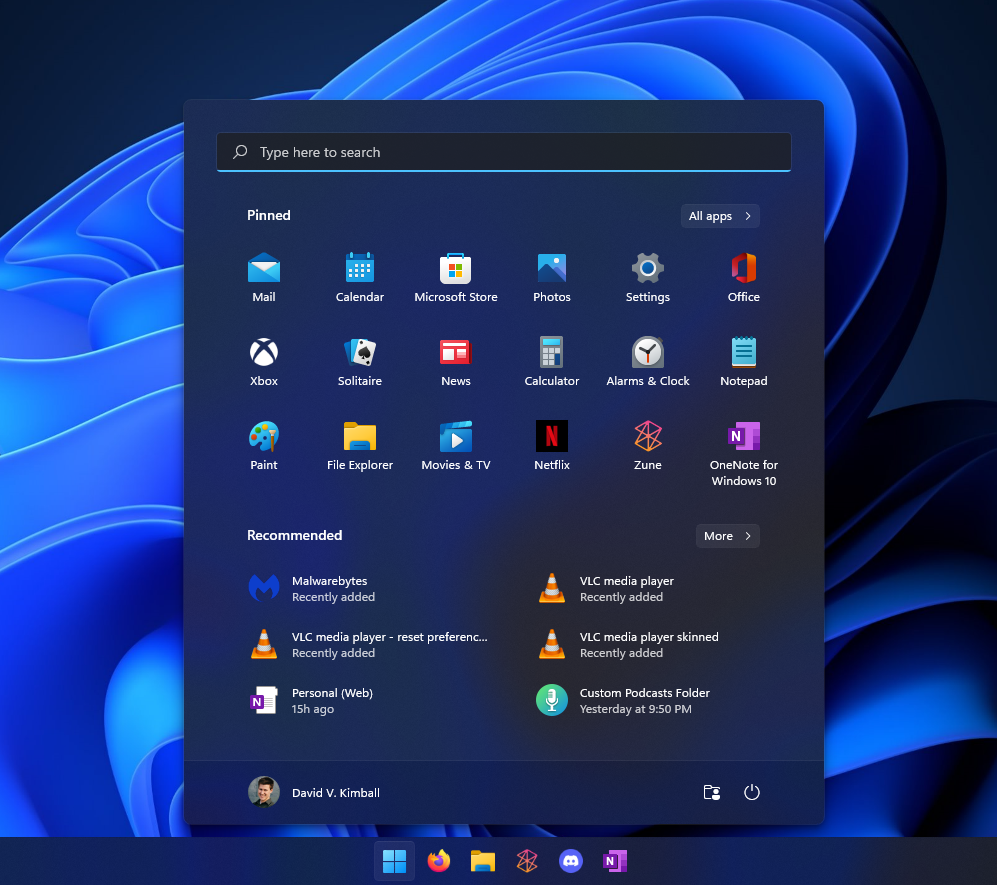Image resolution: width=997 pixels, height=885 pixels.
Task: Open the Photos app
Action: [552, 277]
